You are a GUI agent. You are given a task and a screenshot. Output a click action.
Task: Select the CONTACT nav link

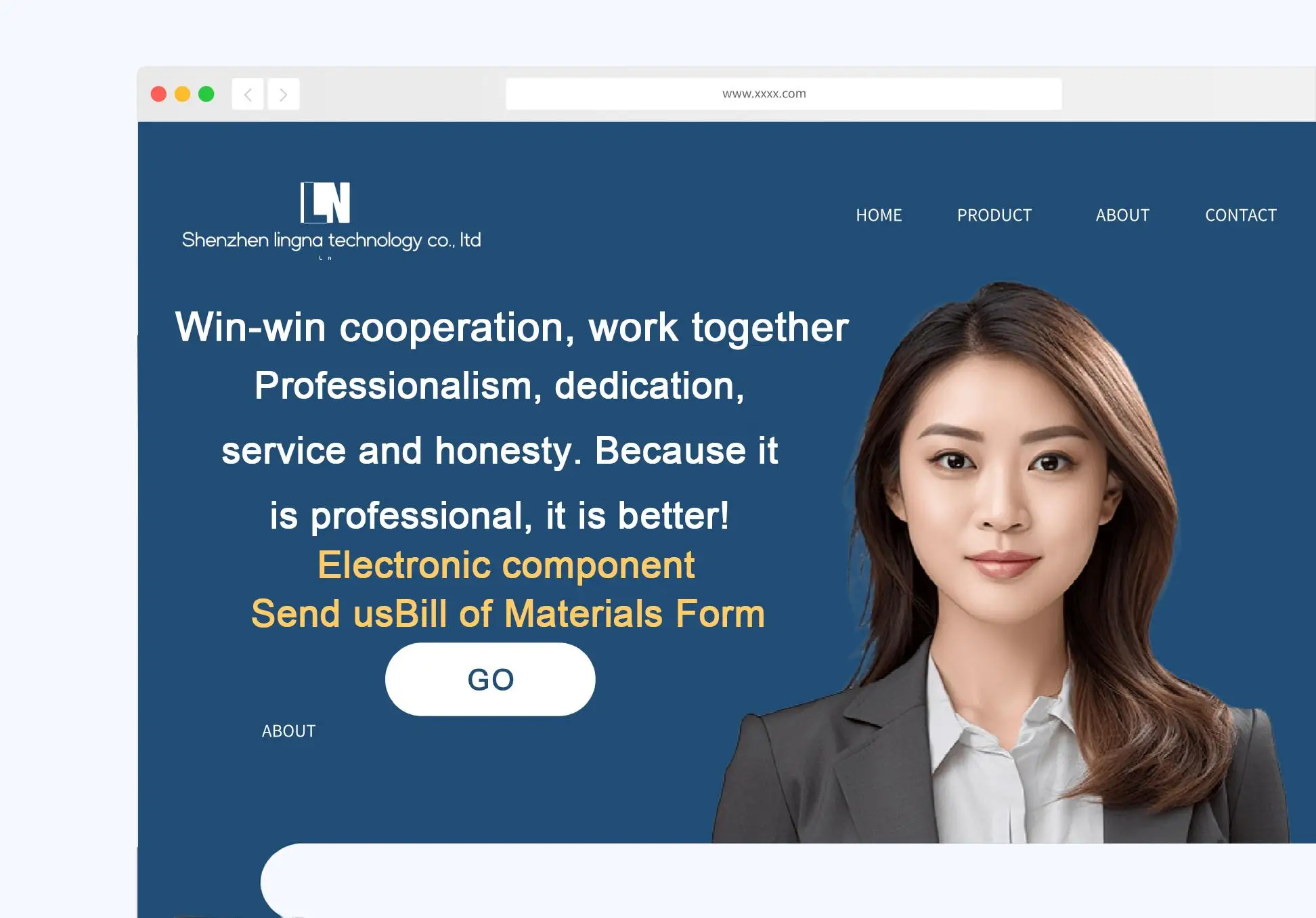tap(1241, 215)
